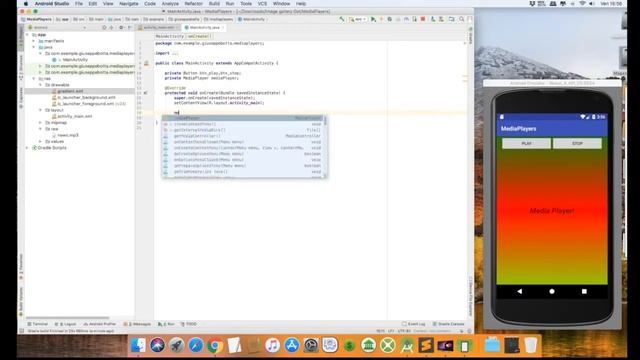Select MainActivity in the project tree
Viewport: 640px width, 360px height.
[75, 60]
